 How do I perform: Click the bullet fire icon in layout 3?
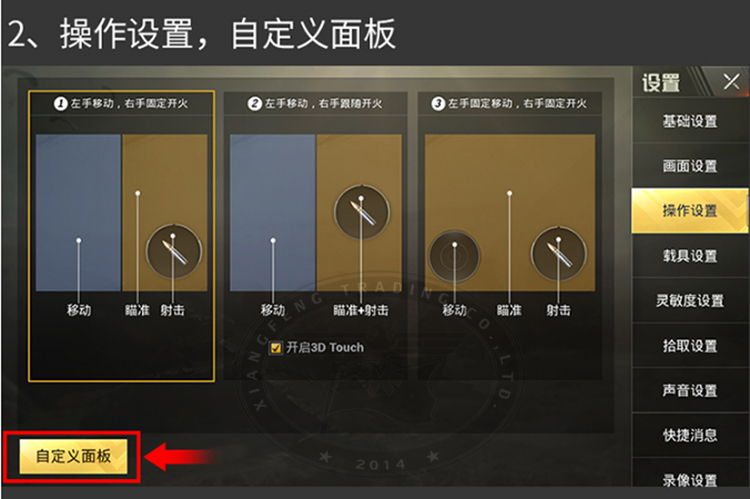tap(558, 254)
